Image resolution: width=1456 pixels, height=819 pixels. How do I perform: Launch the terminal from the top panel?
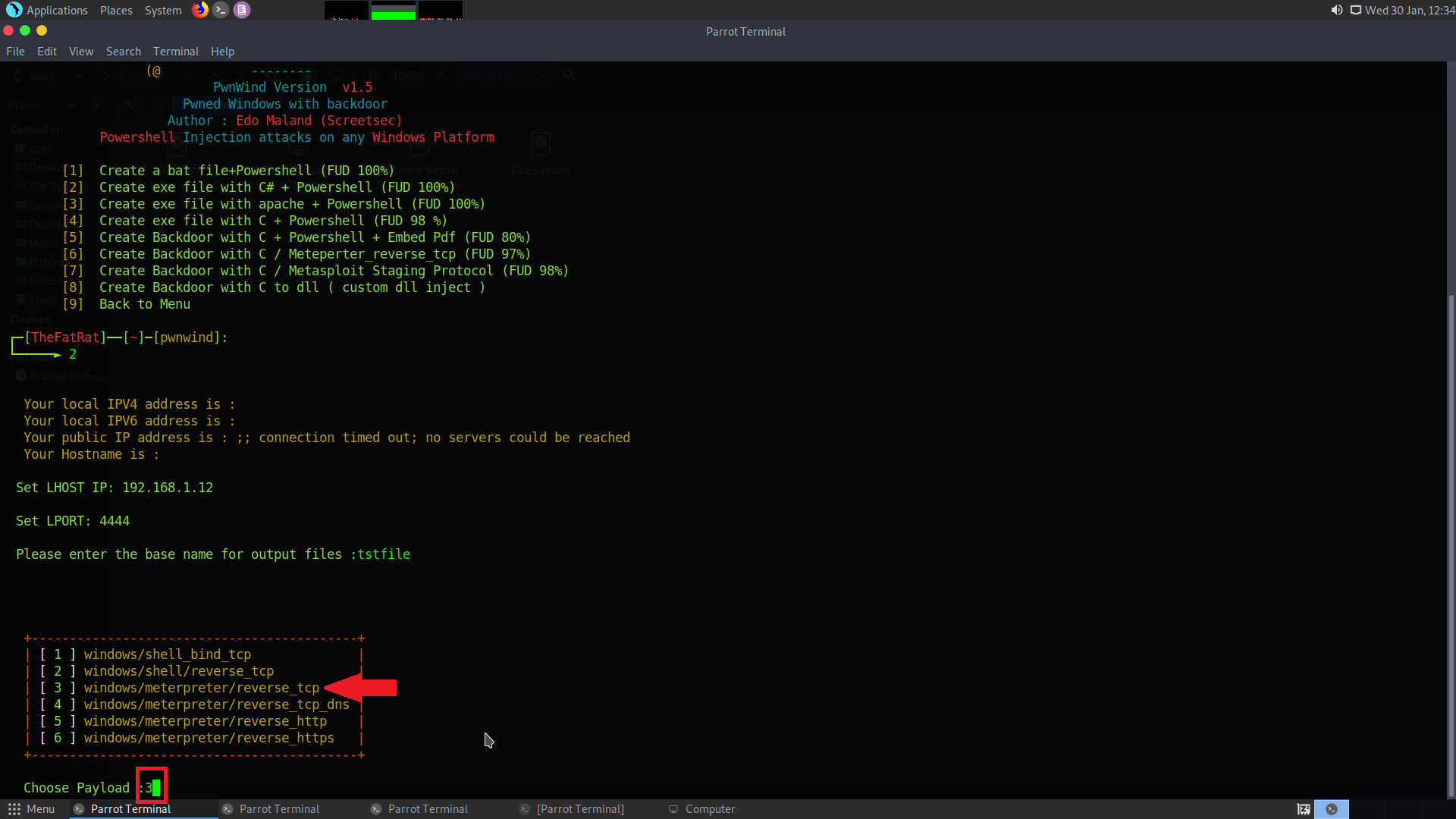pyautogui.click(x=221, y=10)
